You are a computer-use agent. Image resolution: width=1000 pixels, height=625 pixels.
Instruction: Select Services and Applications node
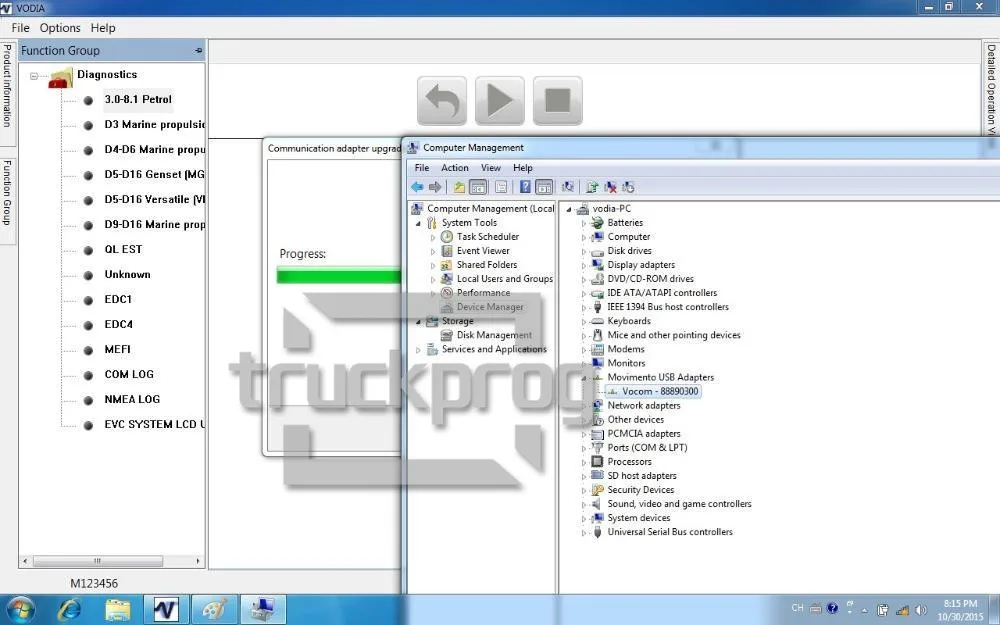[x=494, y=349]
